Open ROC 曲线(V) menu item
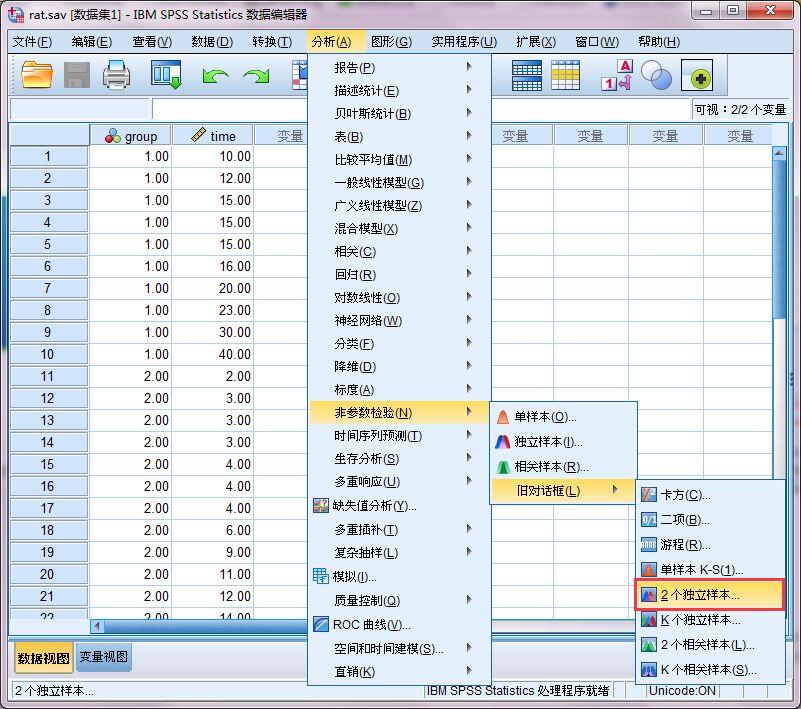 pyautogui.click(x=399, y=625)
